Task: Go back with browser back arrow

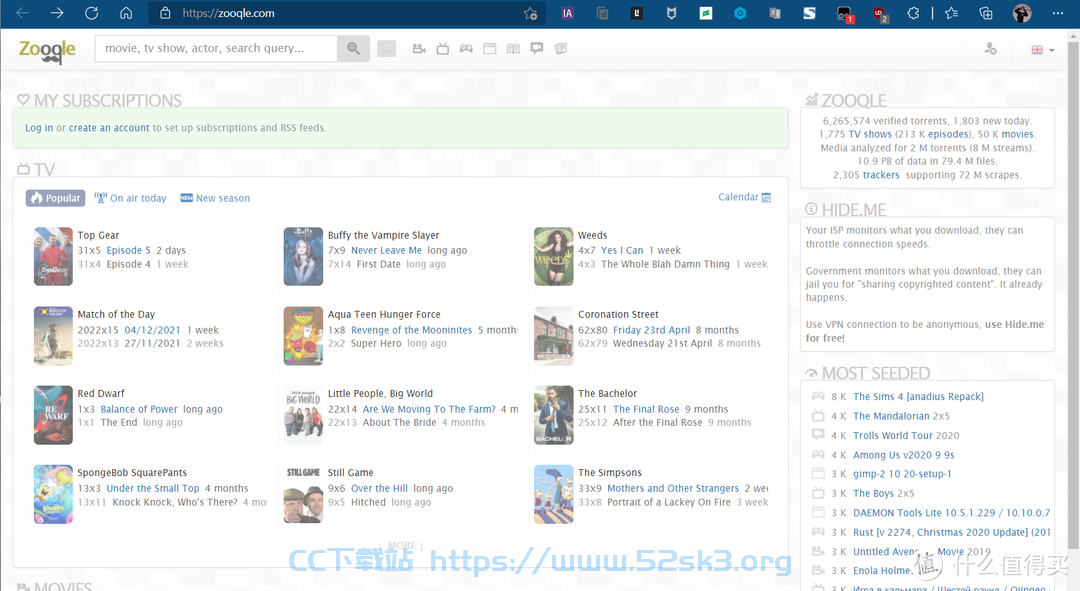Action: (23, 13)
